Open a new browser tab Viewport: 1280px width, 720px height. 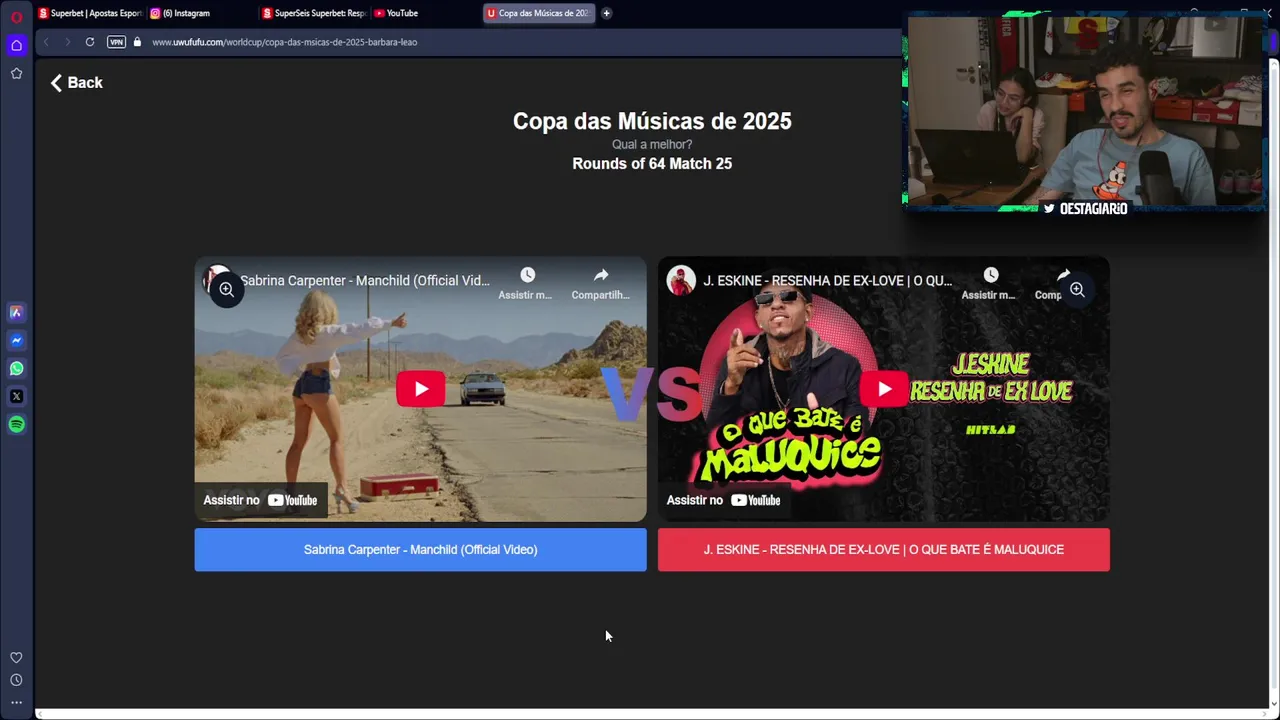606,13
